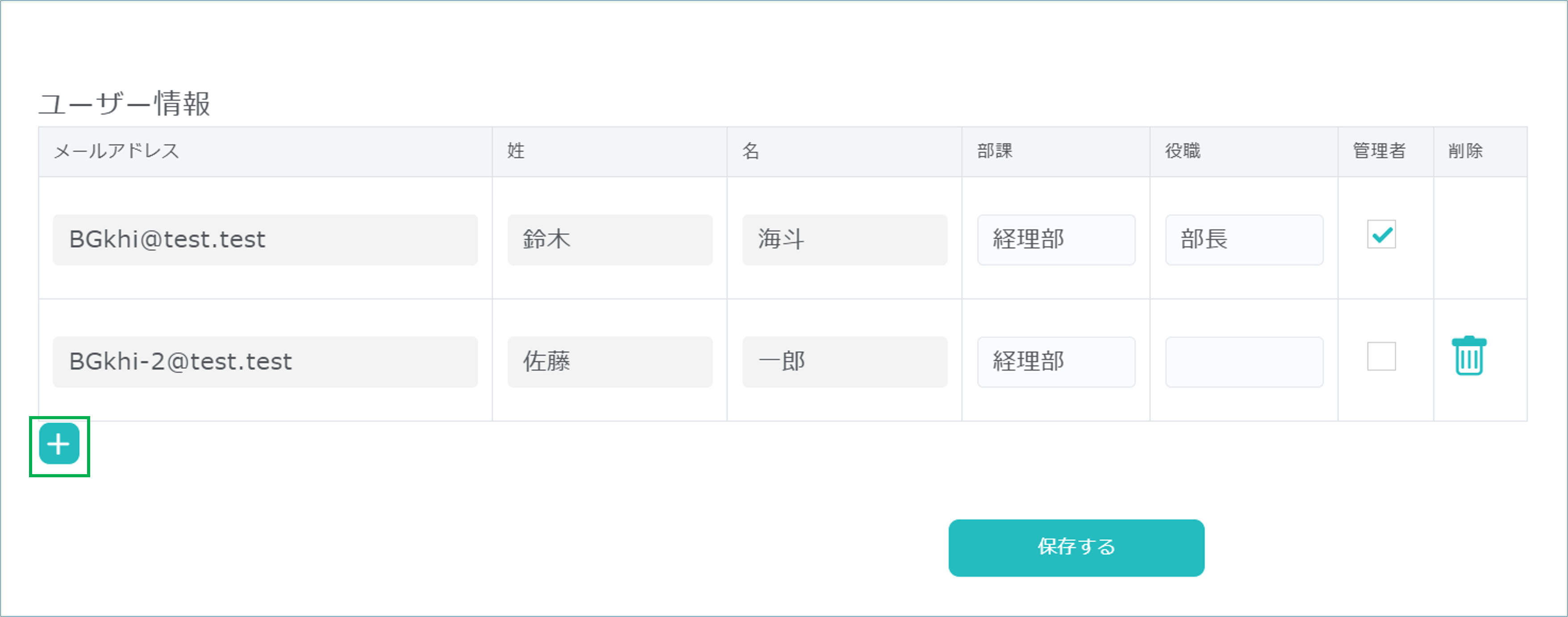
Task: Click trash icon to delete 佐藤 row
Action: [1469, 356]
